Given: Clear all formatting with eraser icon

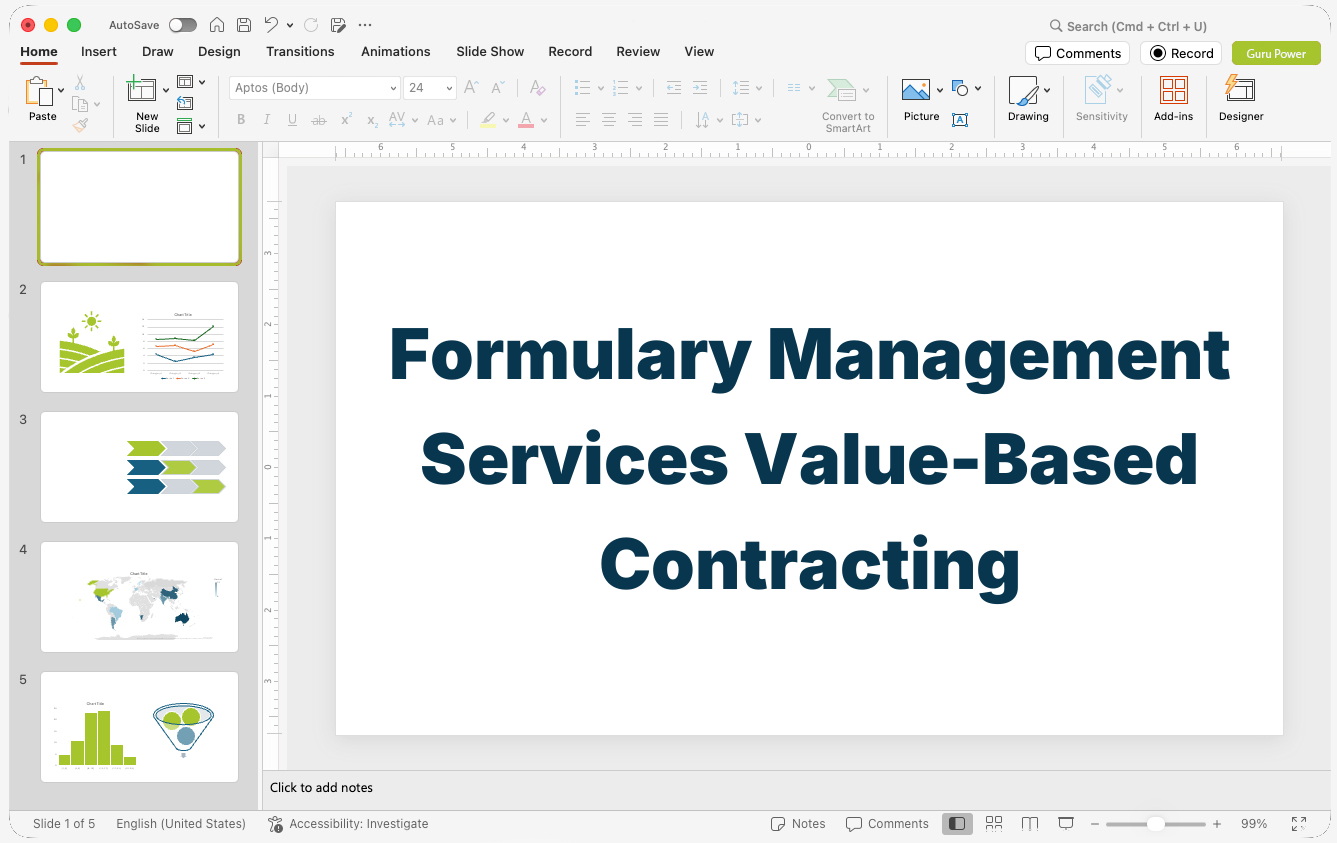Looking at the screenshot, I should [538, 88].
